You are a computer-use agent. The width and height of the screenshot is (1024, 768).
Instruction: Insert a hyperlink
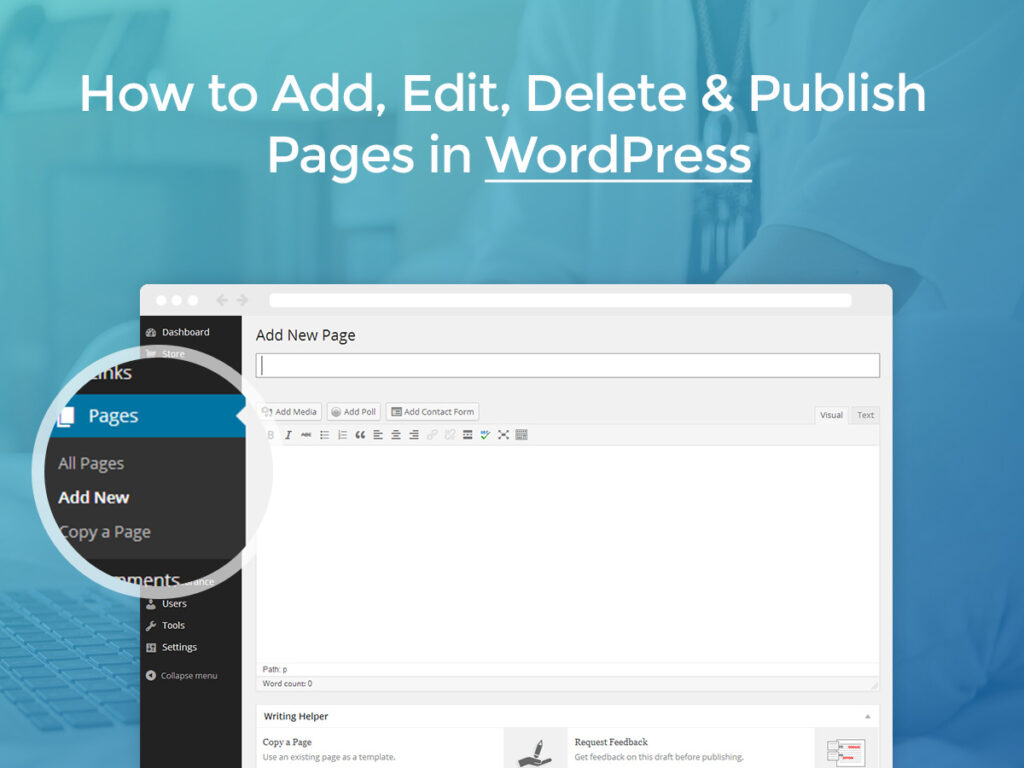(432, 434)
